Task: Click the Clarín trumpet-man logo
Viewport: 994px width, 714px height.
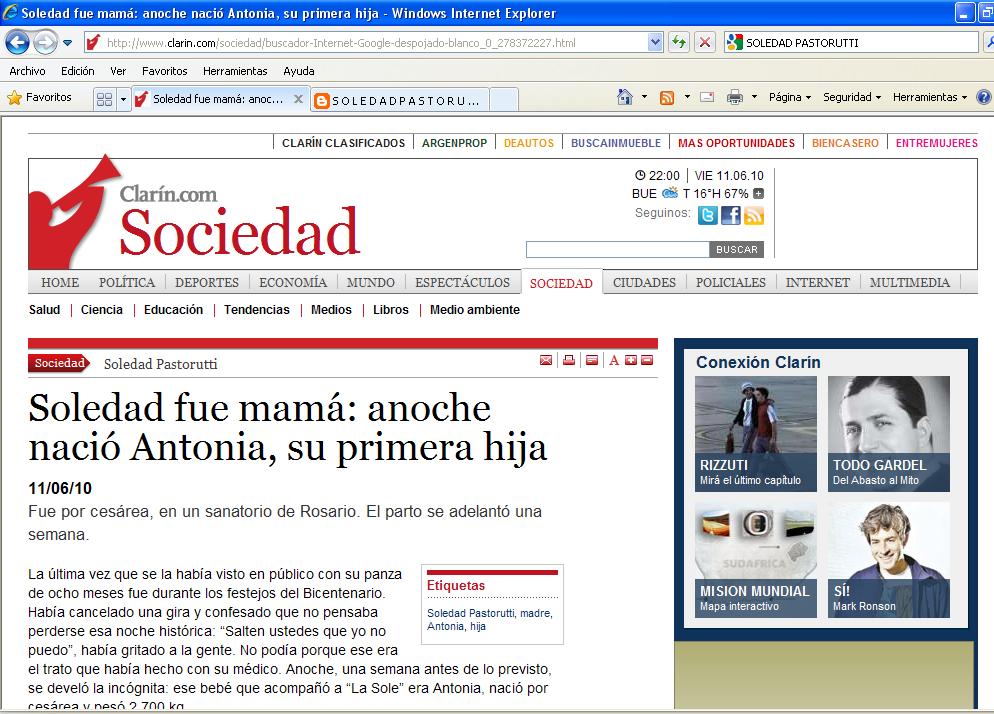Action: click(73, 212)
